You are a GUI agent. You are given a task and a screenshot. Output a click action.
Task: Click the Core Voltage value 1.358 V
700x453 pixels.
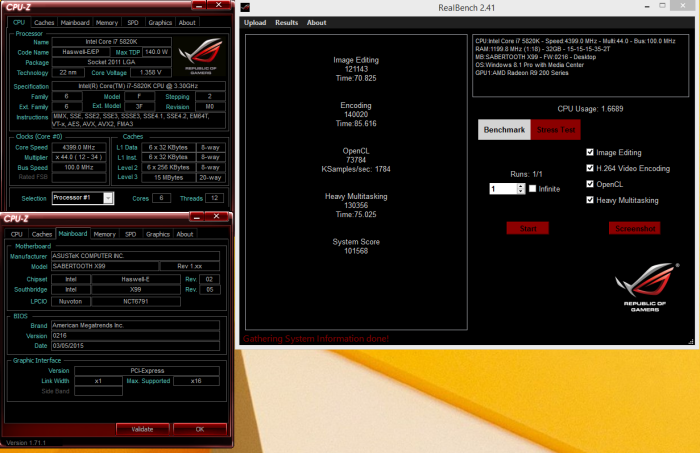click(x=150, y=72)
